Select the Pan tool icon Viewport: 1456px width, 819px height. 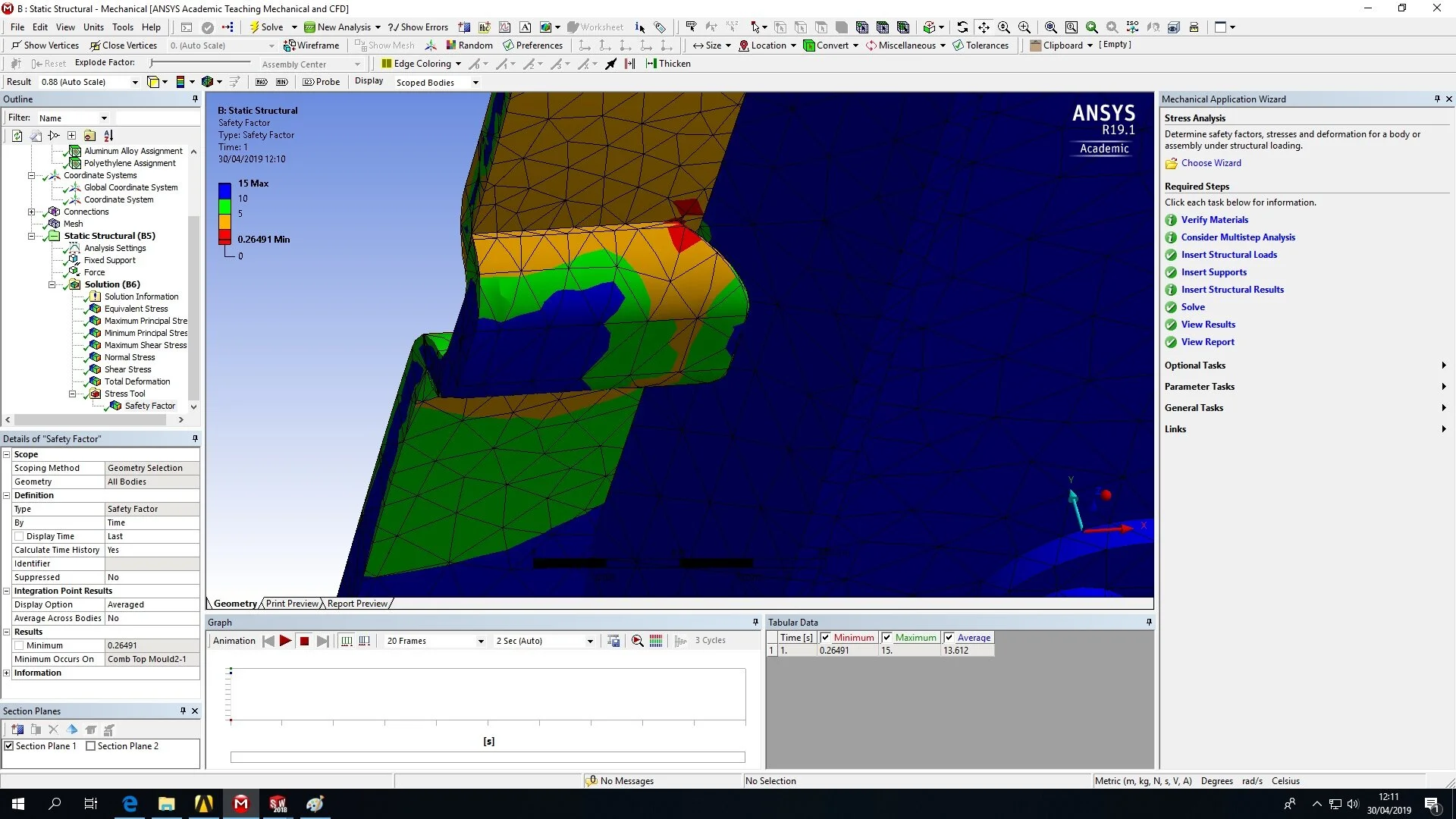[984, 27]
